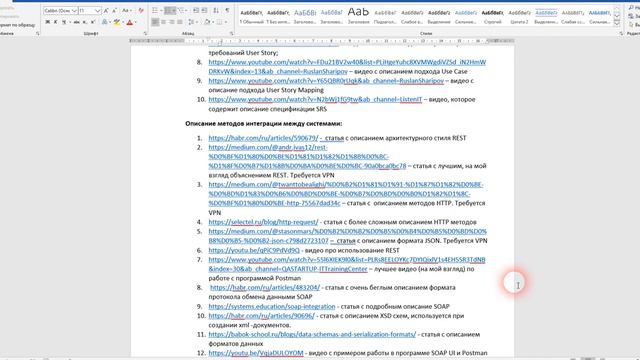The height and width of the screenshot is (360, 640).
Task: Open change case Aa dropdown
Action: point(127,11)
